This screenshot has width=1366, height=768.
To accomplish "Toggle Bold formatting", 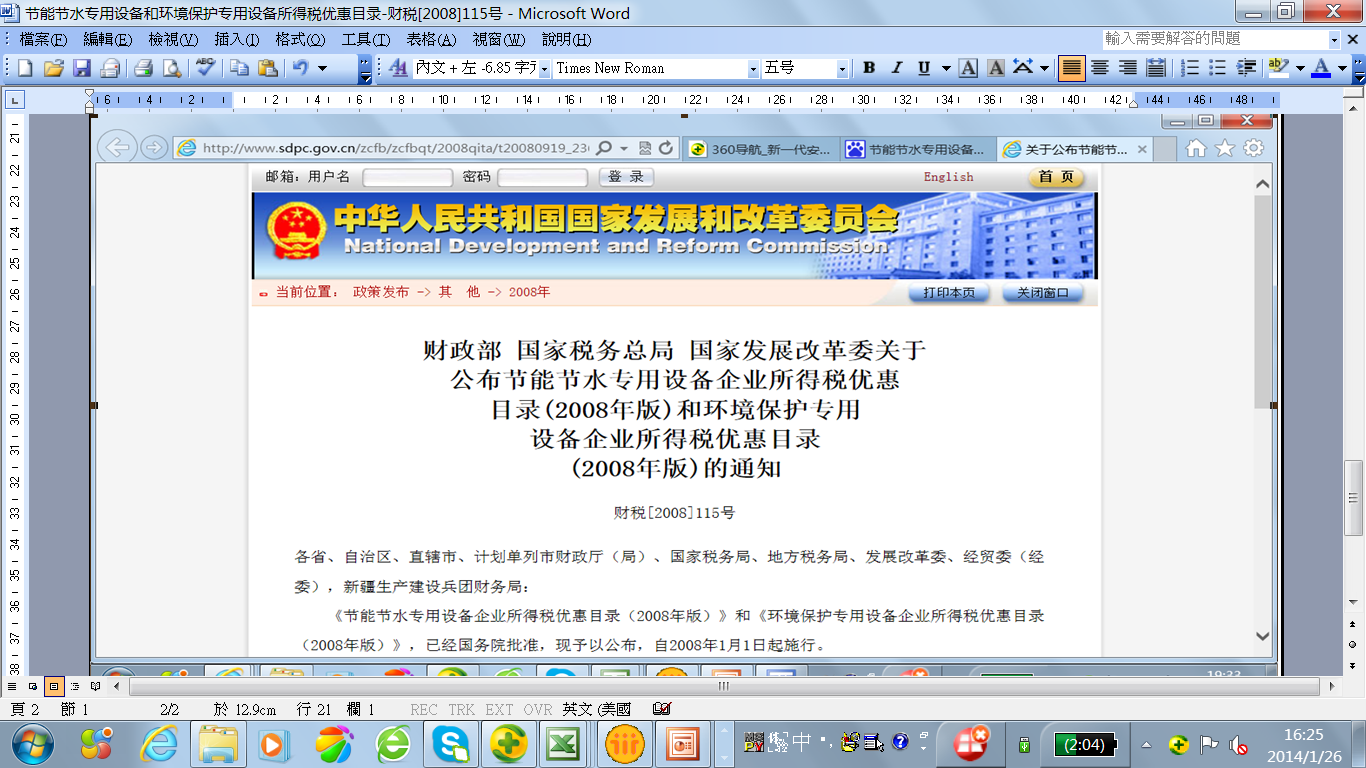I will point(869,68).
